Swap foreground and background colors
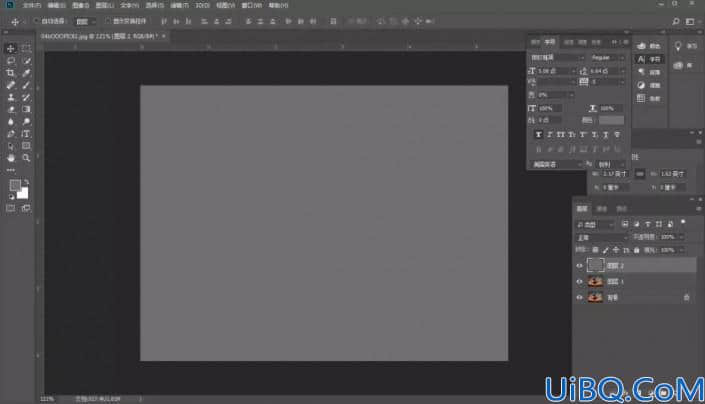705x404 pixels. 26,182
